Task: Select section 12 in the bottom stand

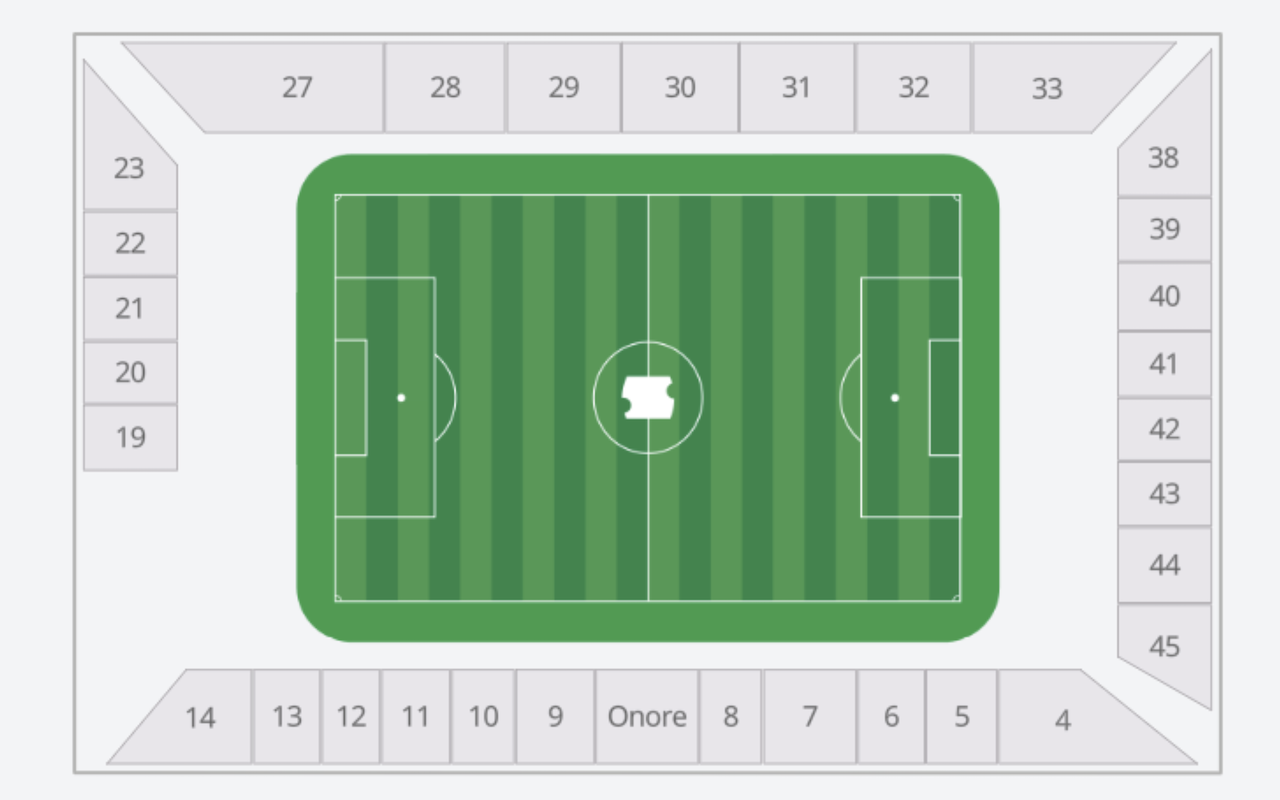Action: pyautogui.click(x=351, y=717)
